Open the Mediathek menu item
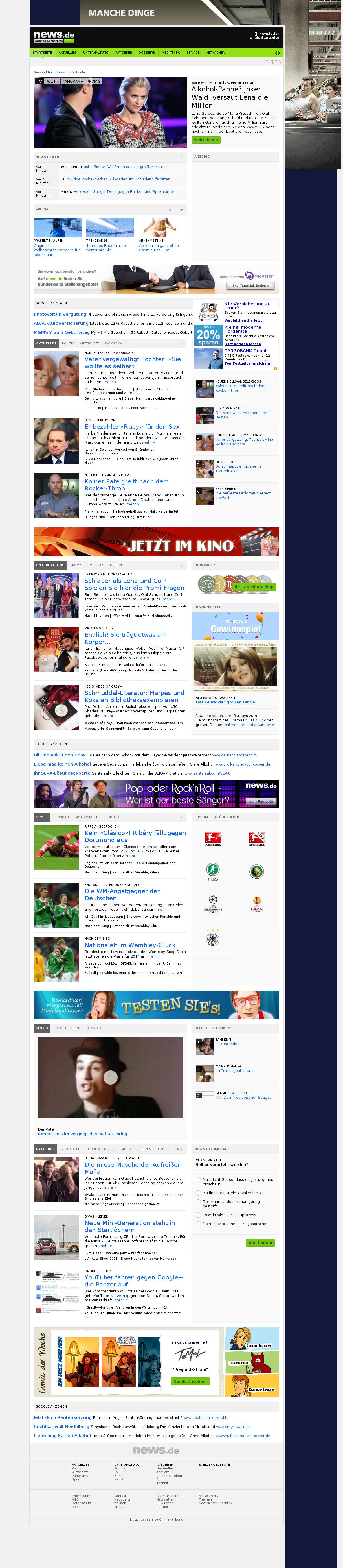Viewport: 343px width, 1568px height. click(x=170, y=52)
